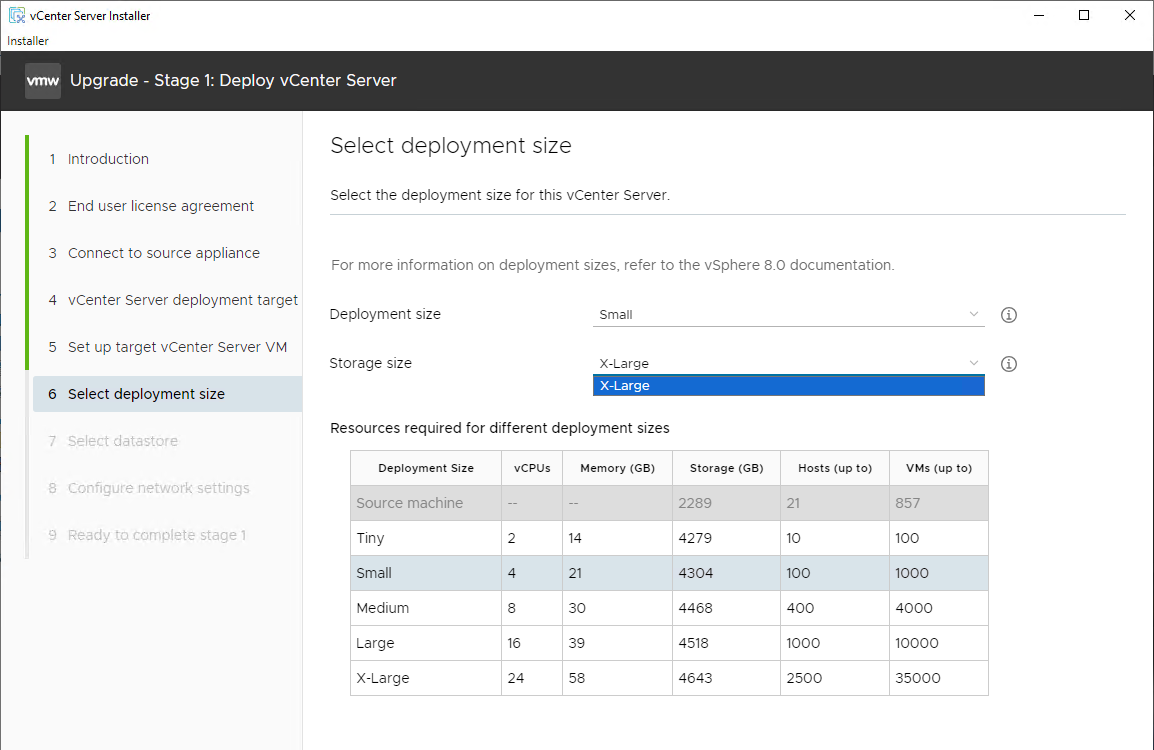Image resolution: width=1154 pixels, height=750 pixels.
Task: Click the Storage (GB) column header
Action: pyautogui.click(x=726, y=468)
